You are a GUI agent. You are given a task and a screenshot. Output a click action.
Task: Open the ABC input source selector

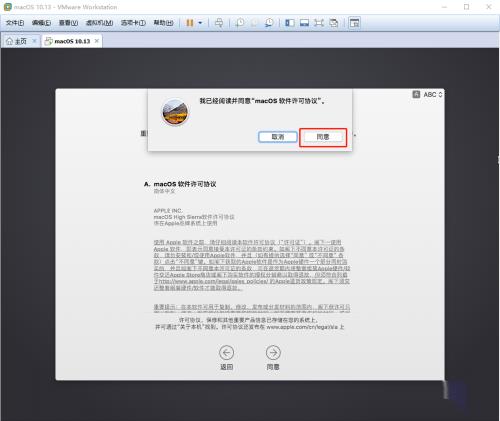433,94
